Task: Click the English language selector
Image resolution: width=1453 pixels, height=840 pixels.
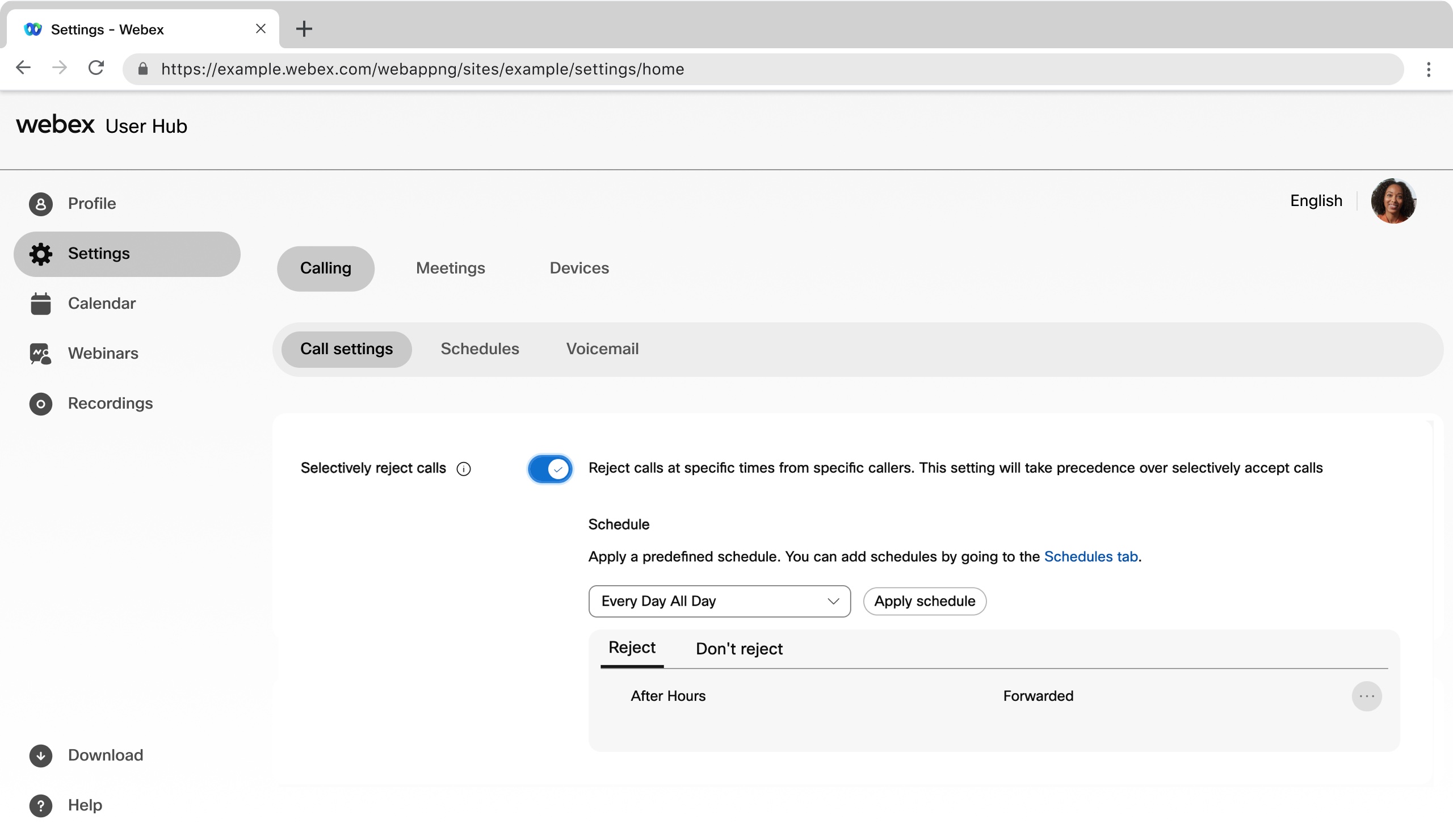Action: 1316,200
